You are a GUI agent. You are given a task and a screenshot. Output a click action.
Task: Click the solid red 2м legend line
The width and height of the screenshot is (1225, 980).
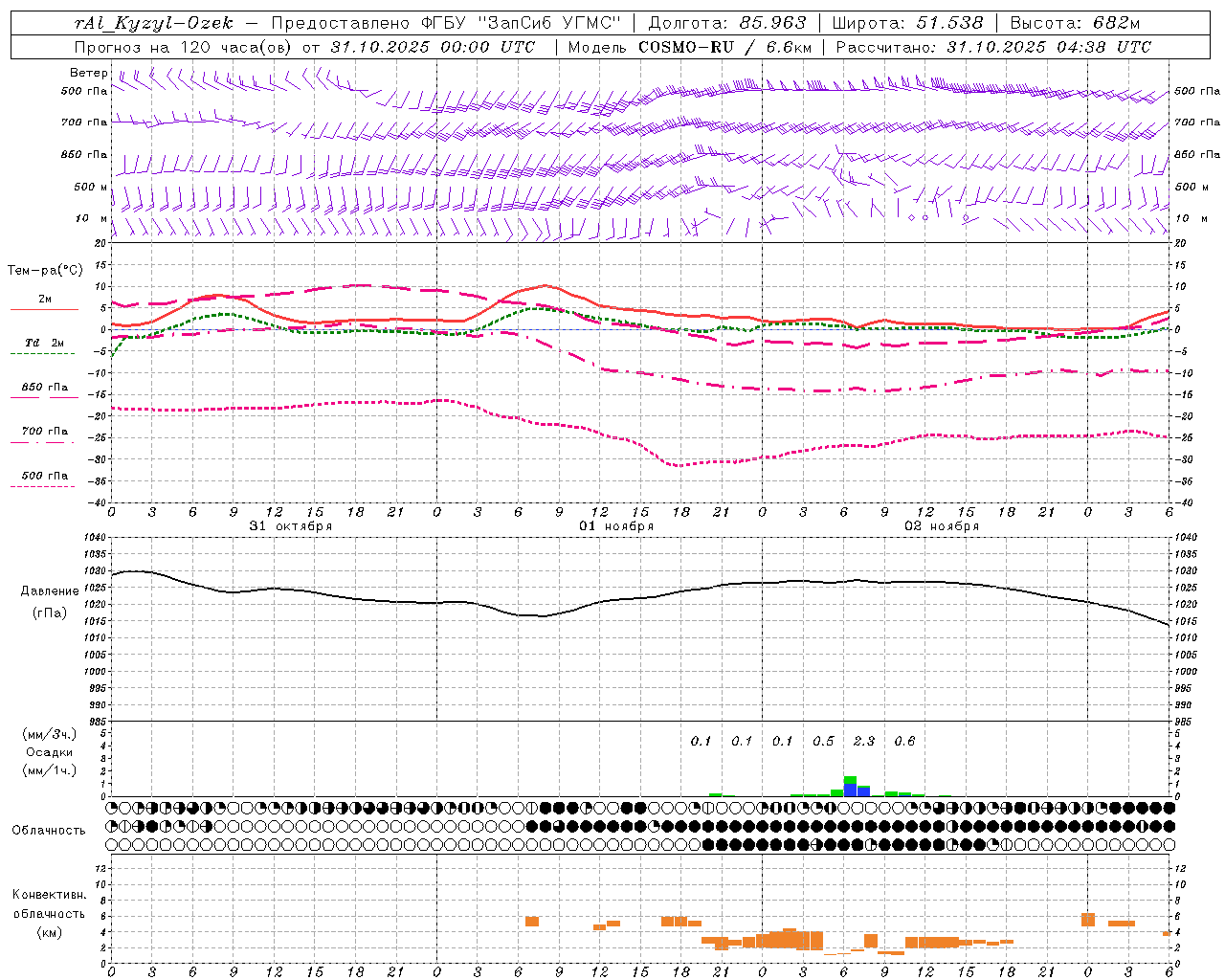44,309
